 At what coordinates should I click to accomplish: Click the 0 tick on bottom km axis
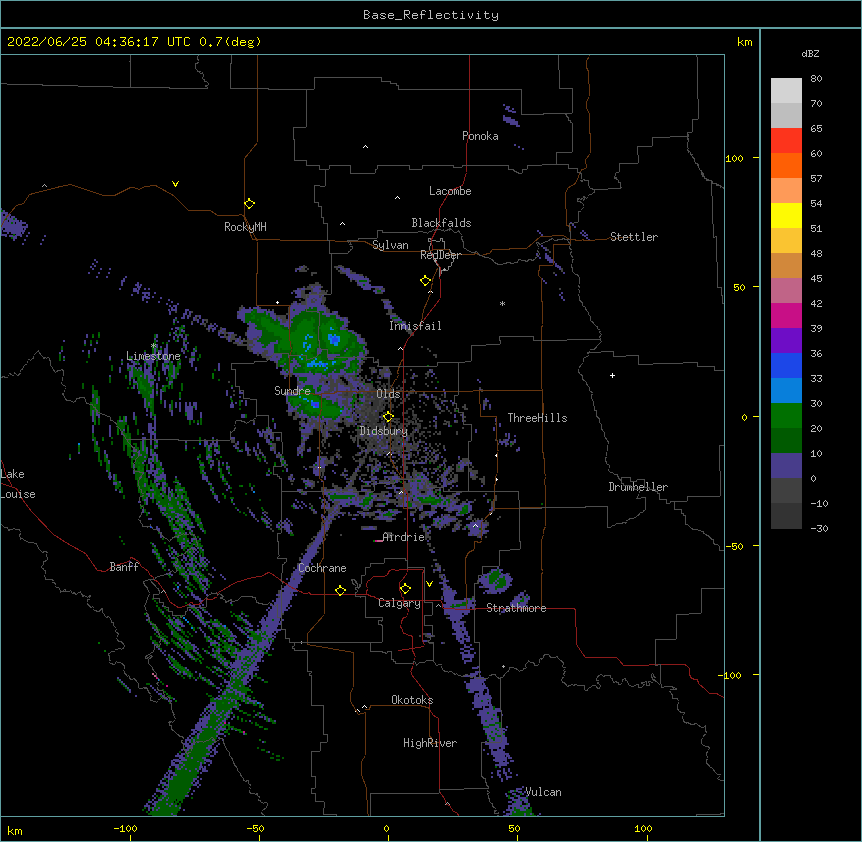(x=386, y=828)
